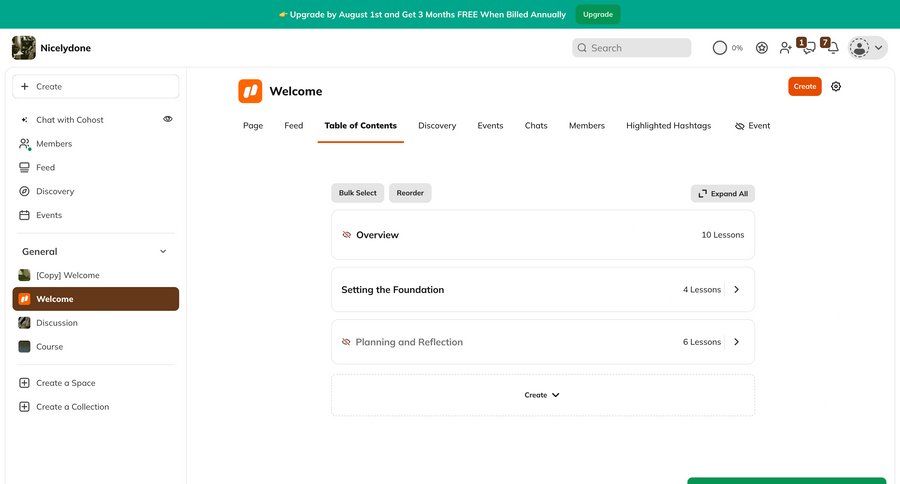Switch to the Feed tab
The image size is (900, 484).
click(x=294, y=126)
